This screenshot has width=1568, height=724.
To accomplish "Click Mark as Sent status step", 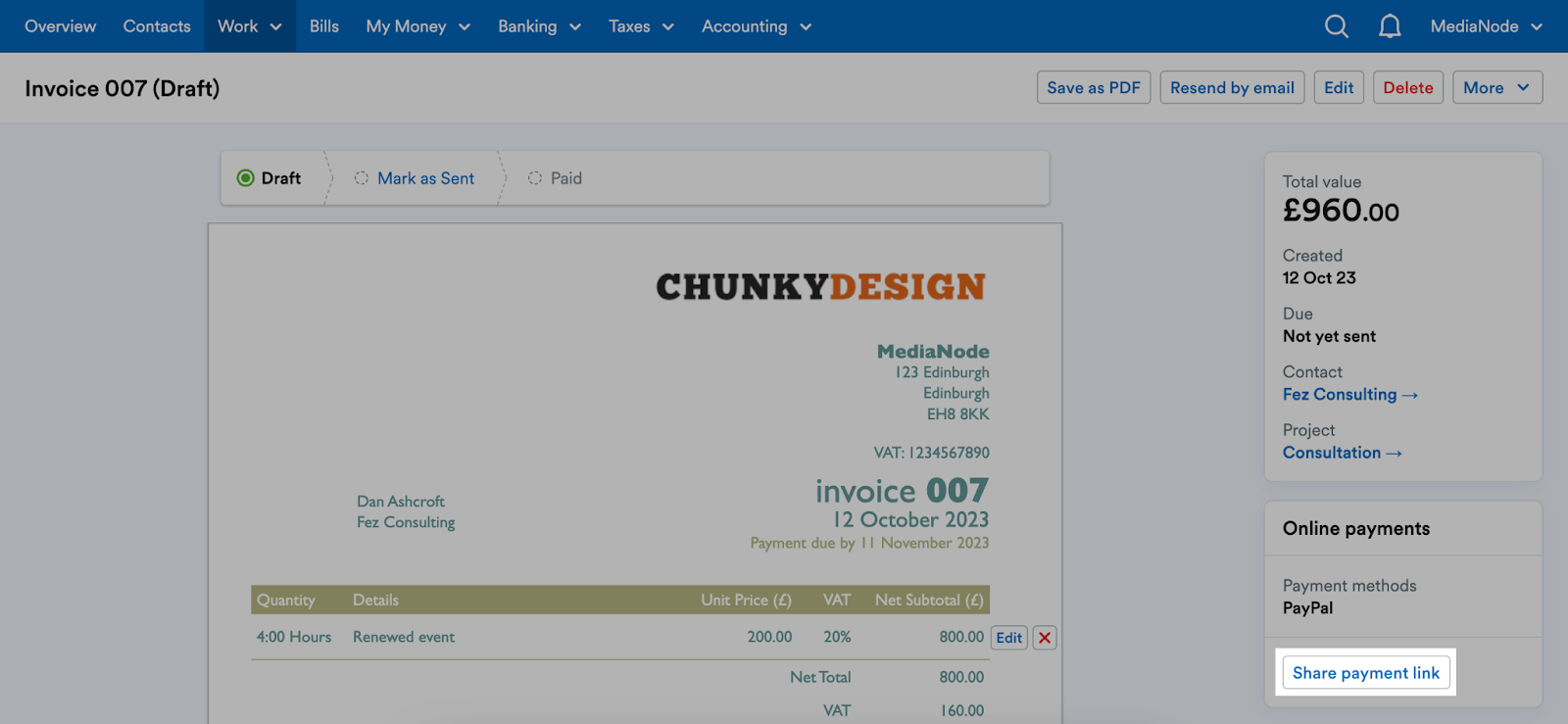I will pyautogui.click(x=415, y=178).
